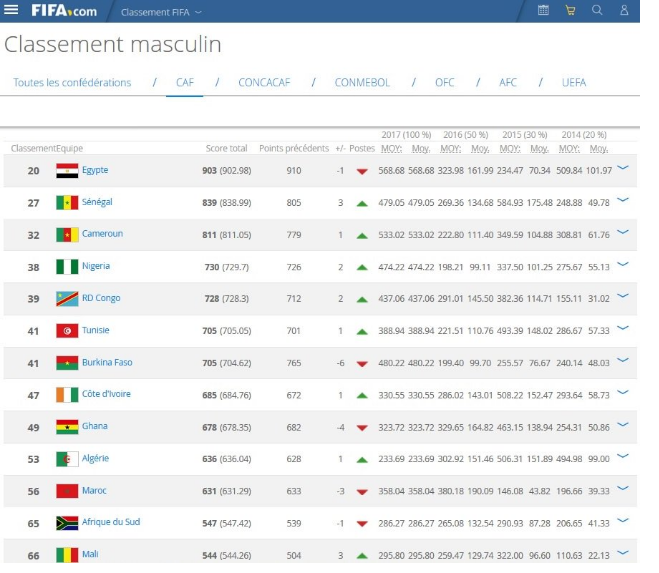Click Sénégal's green up arrow indicator

[362, 203]
